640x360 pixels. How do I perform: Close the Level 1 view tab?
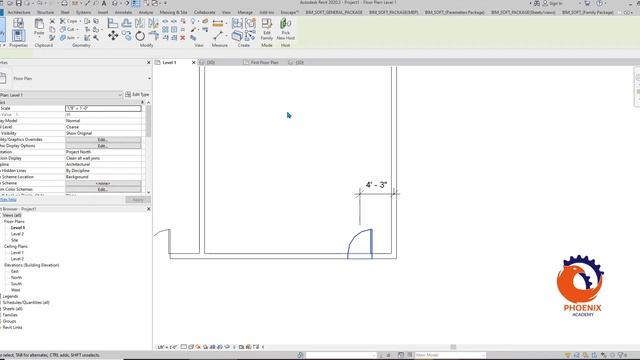(x=193, y=62)
